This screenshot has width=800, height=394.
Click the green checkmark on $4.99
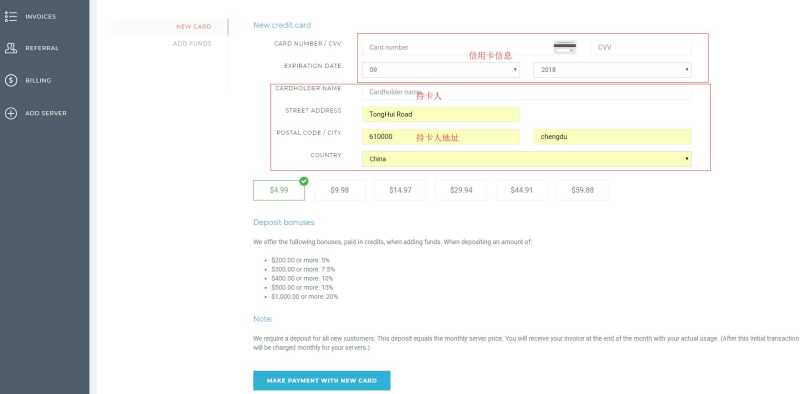(304, 181)
